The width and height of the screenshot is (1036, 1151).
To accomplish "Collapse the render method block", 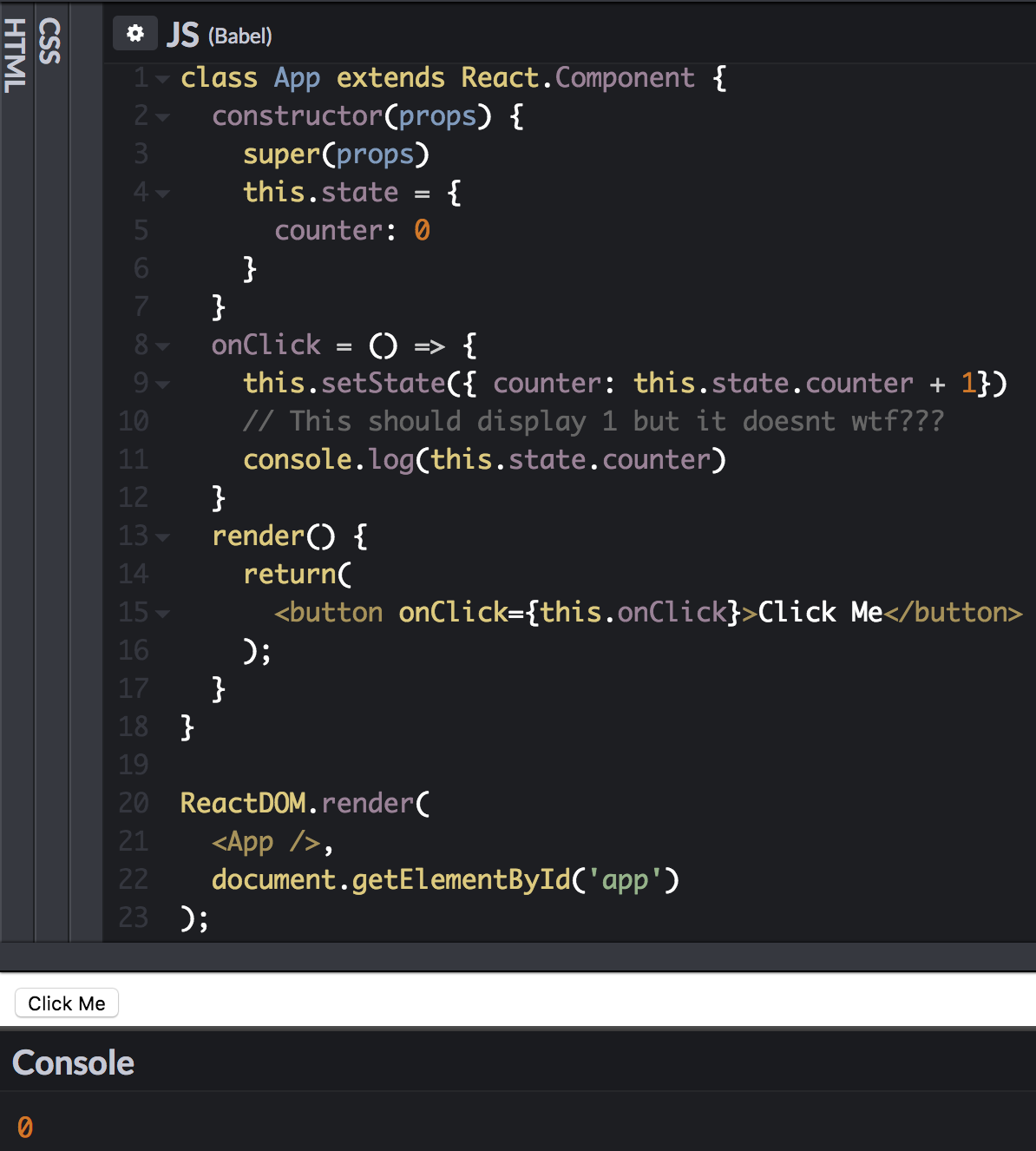I will click(x=161, y=537).
